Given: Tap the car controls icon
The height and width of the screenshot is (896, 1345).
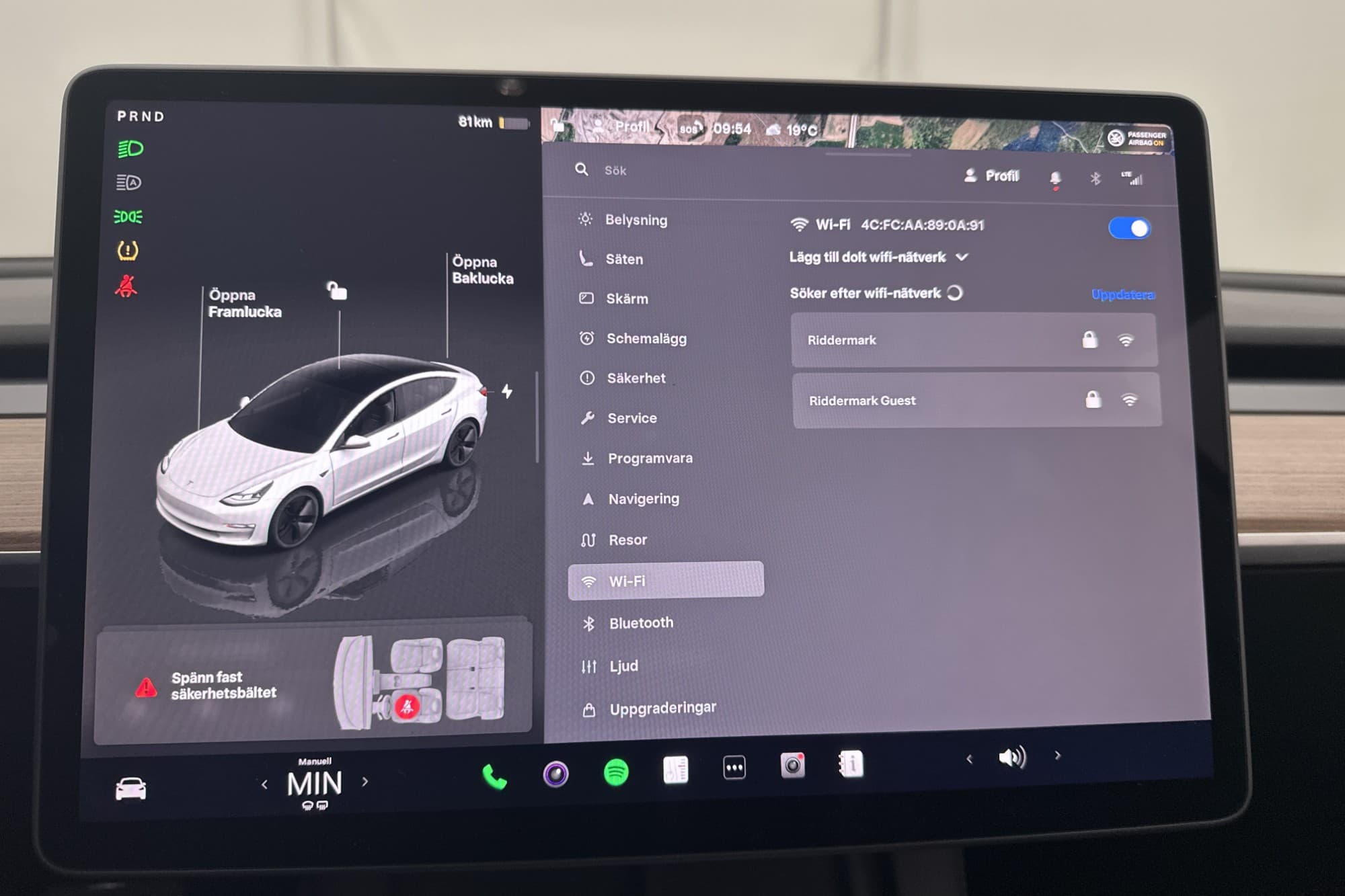Looking at the screenshot, I should click(130, 788).
